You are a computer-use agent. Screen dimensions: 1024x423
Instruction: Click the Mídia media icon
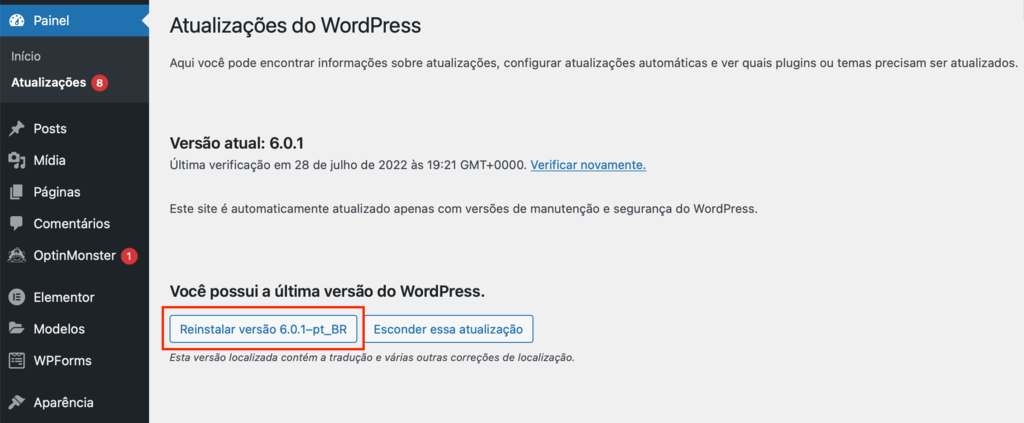(x=17, y=161)
